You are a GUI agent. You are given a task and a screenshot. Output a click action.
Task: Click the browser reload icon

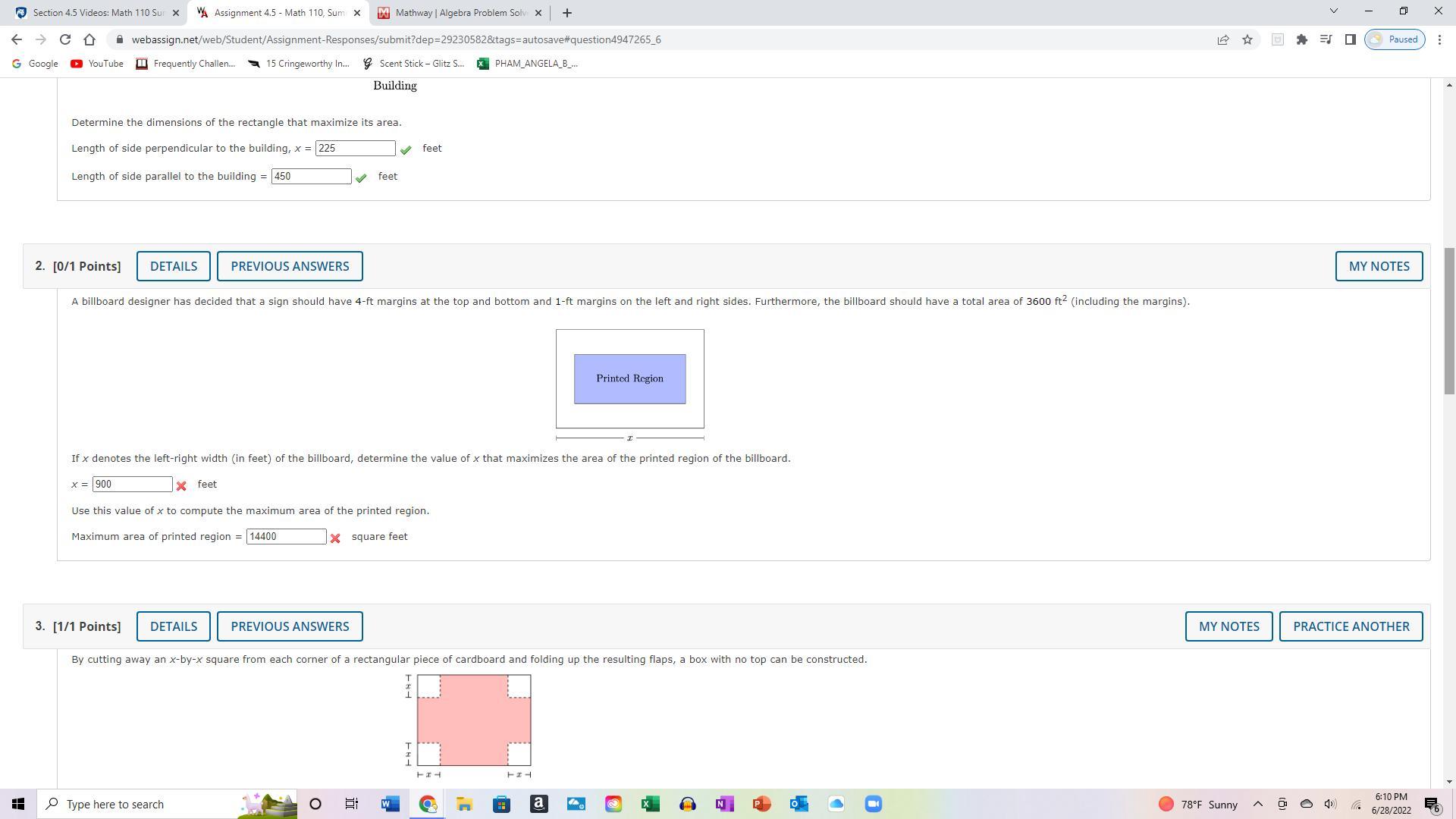coord(65,39)
